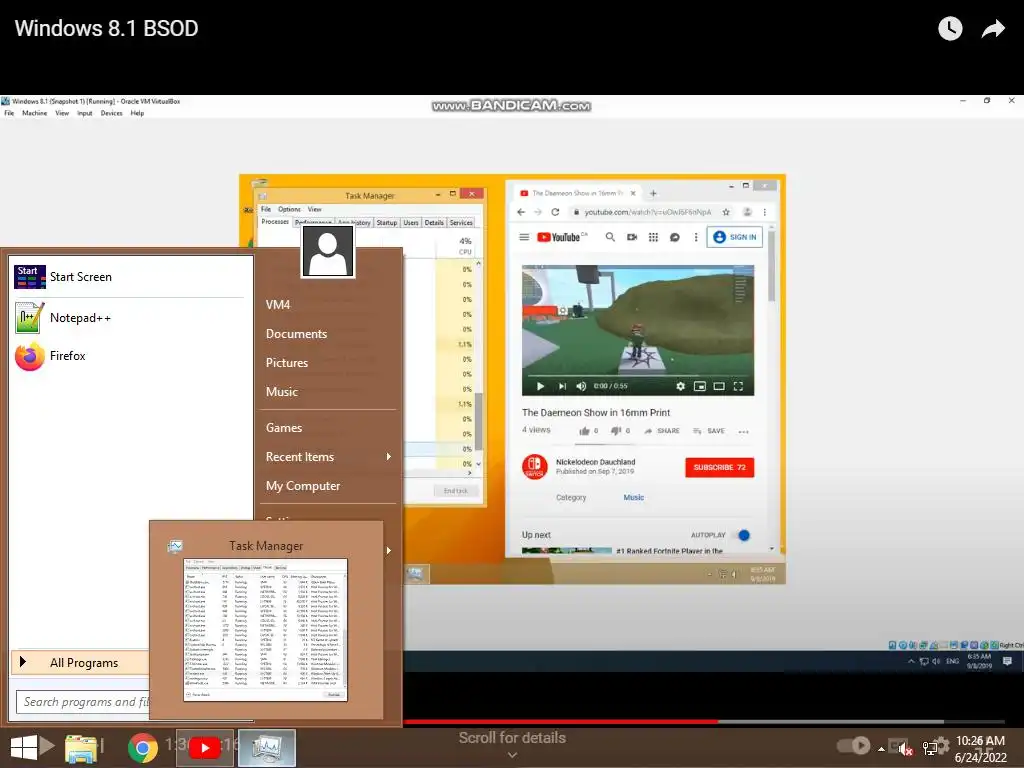
Task: Open the VirtualBox View menu
Action: (62, 113)
